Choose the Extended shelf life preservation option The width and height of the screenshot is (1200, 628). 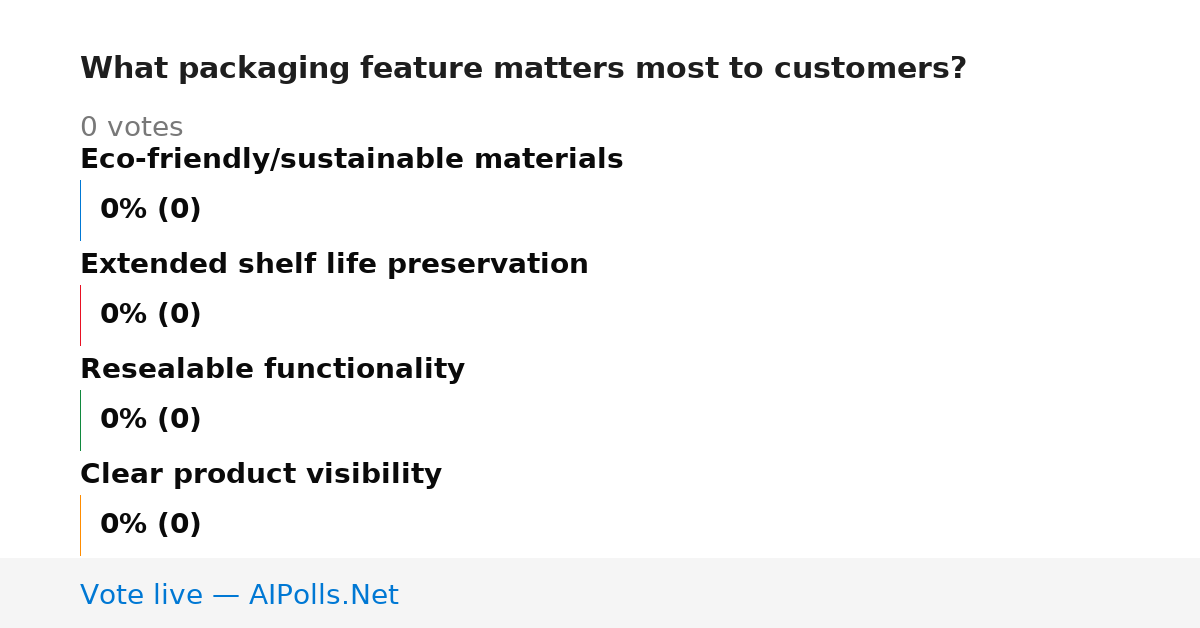click(x=334, y=265)
